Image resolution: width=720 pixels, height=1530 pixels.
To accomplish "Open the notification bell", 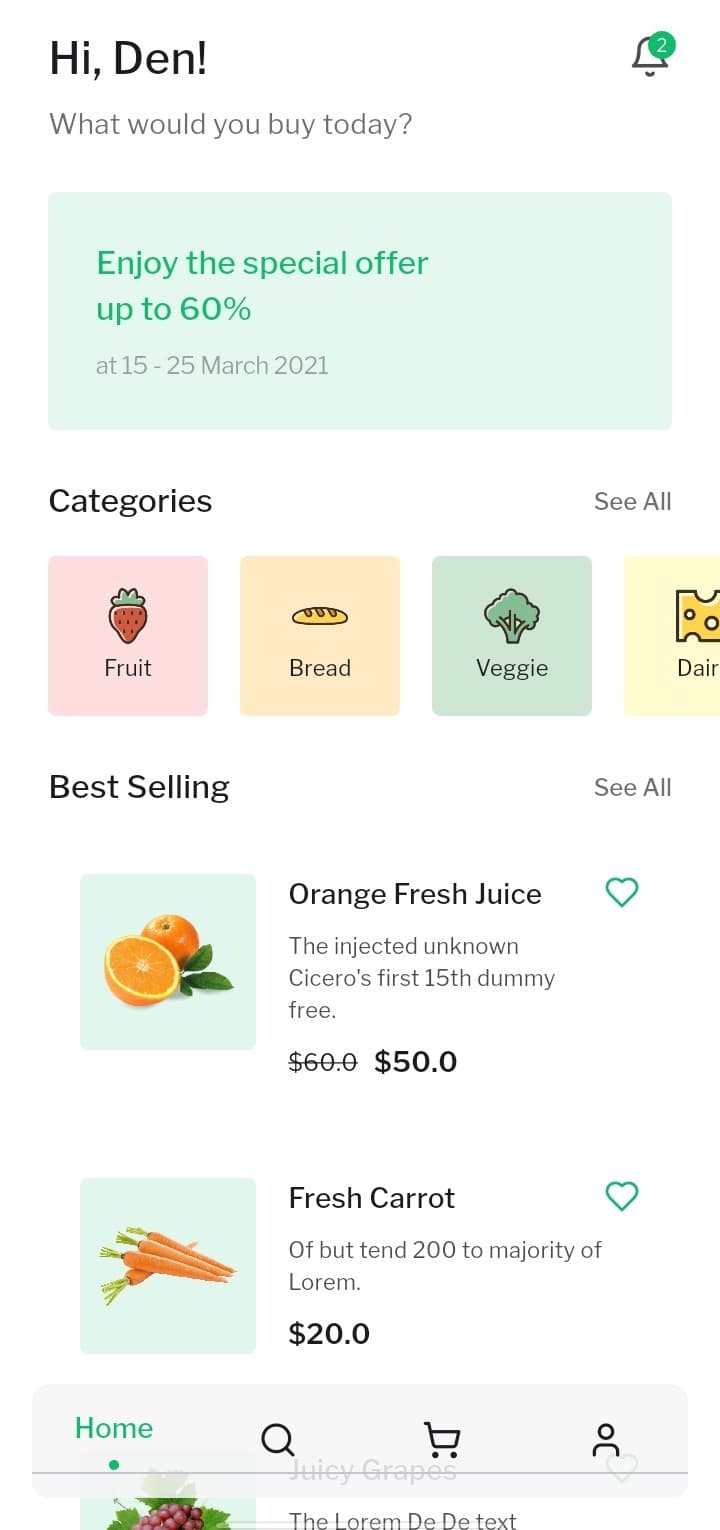I will tap(650, 56).
